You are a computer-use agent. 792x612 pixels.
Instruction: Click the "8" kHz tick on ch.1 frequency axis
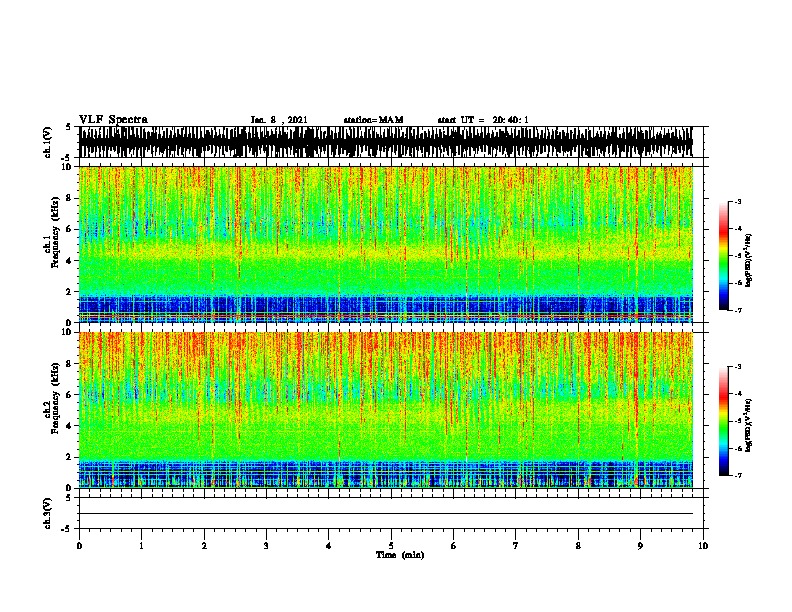(69, 198)
